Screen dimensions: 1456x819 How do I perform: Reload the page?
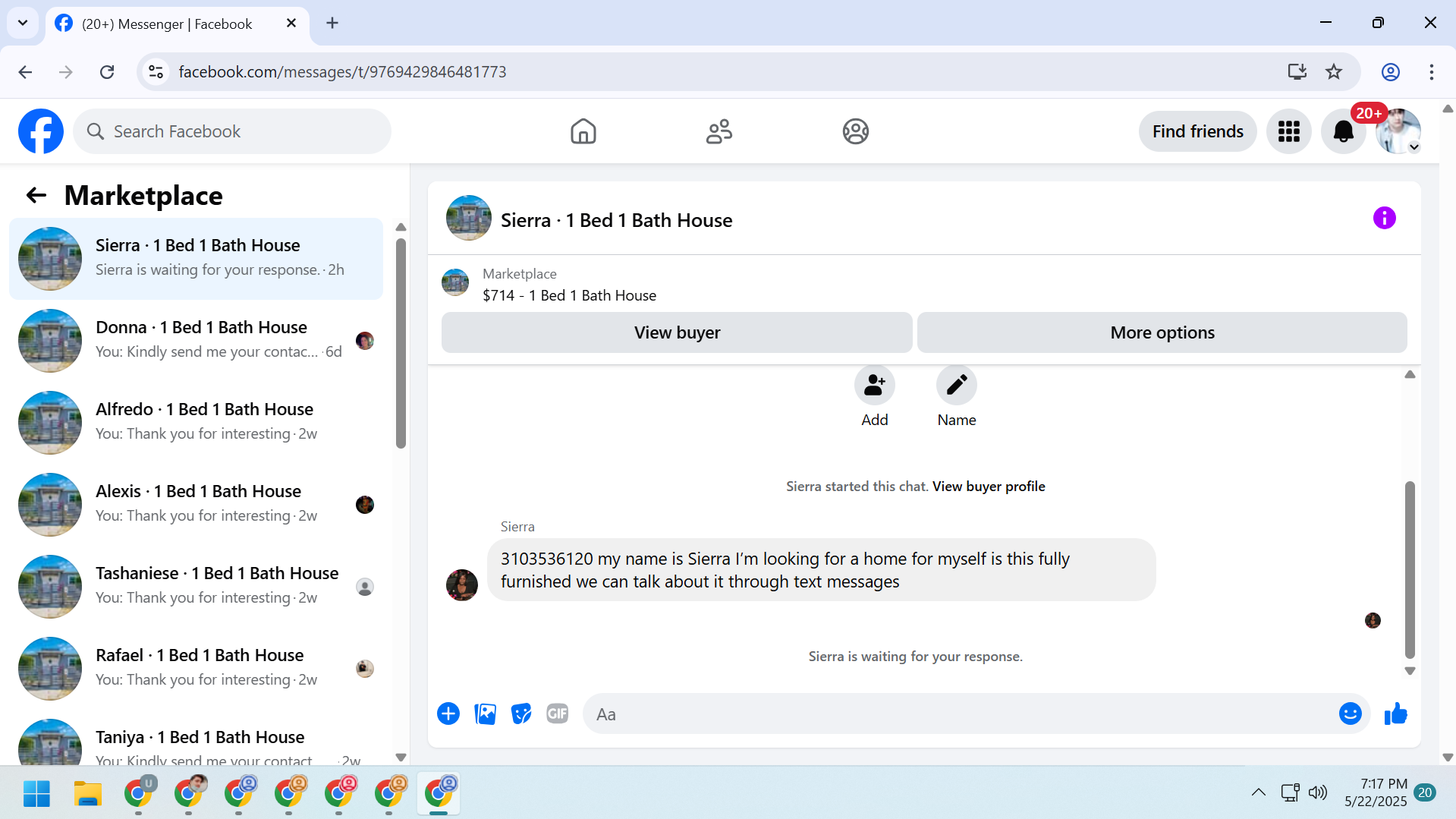point(107,72)
